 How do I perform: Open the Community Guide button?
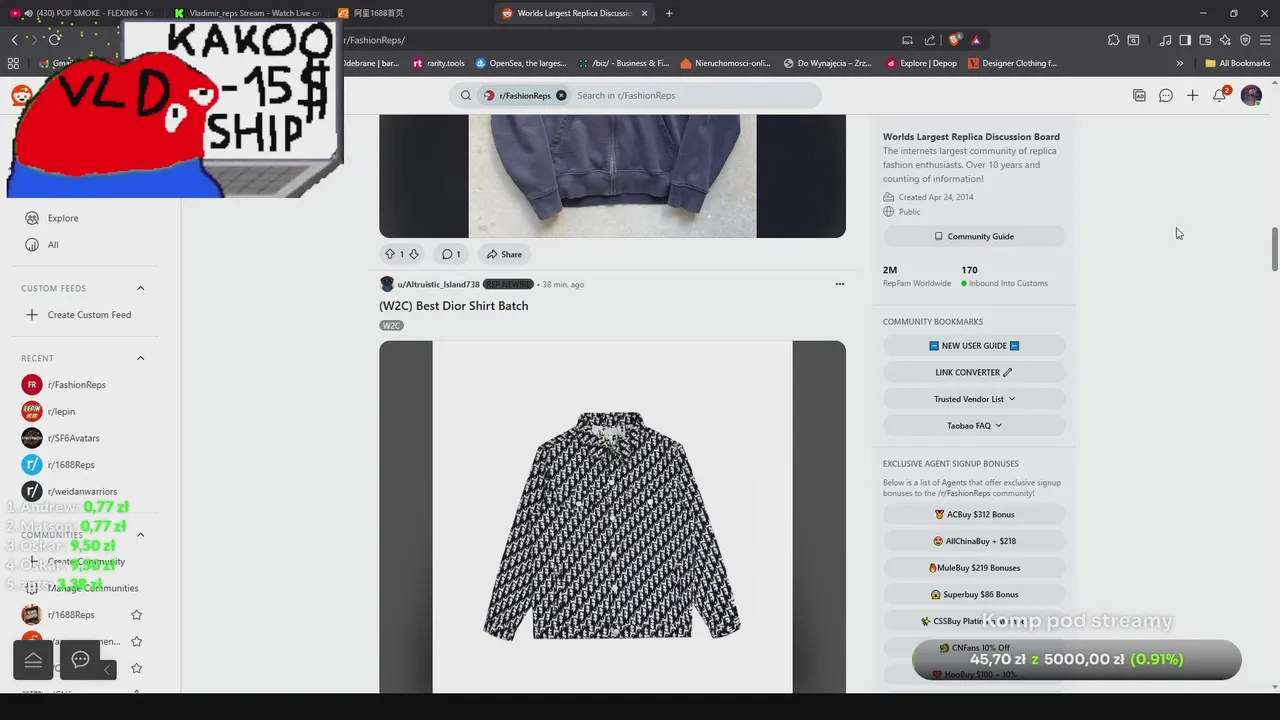click(x=974, y=236)
